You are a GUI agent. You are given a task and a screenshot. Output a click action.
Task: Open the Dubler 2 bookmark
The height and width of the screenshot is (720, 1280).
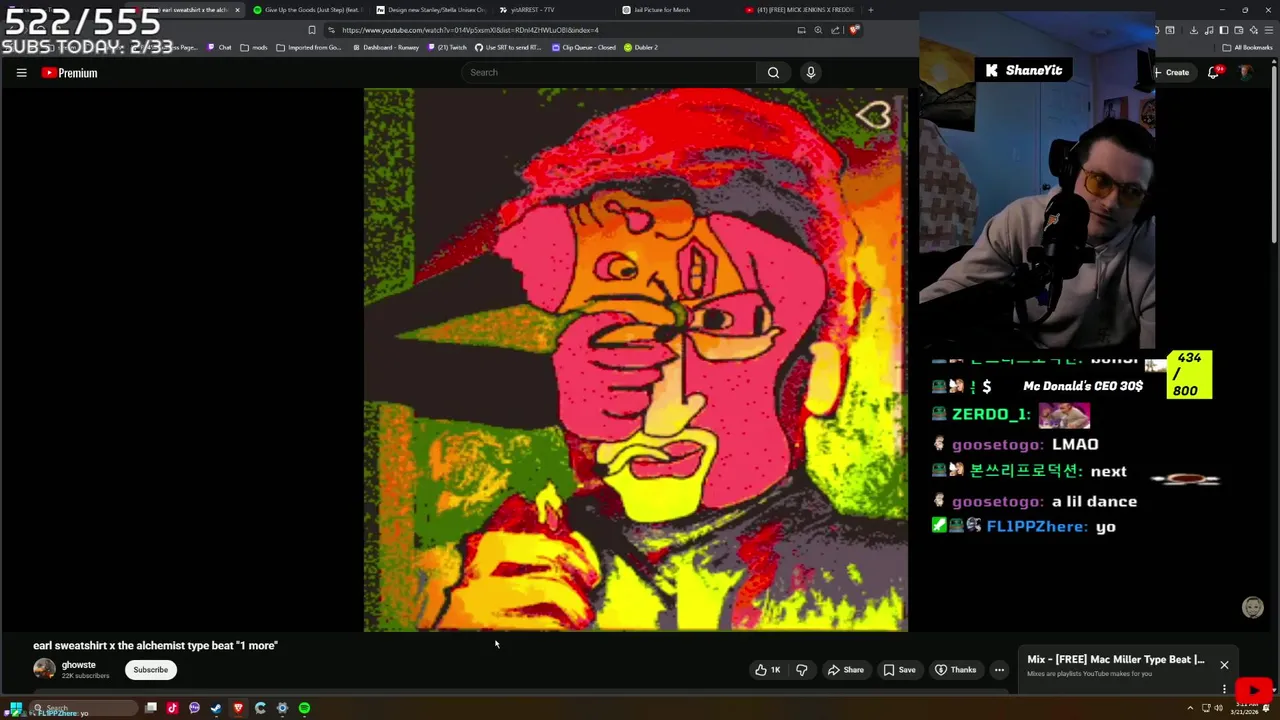pyautogui.click(x=641, y=47)
